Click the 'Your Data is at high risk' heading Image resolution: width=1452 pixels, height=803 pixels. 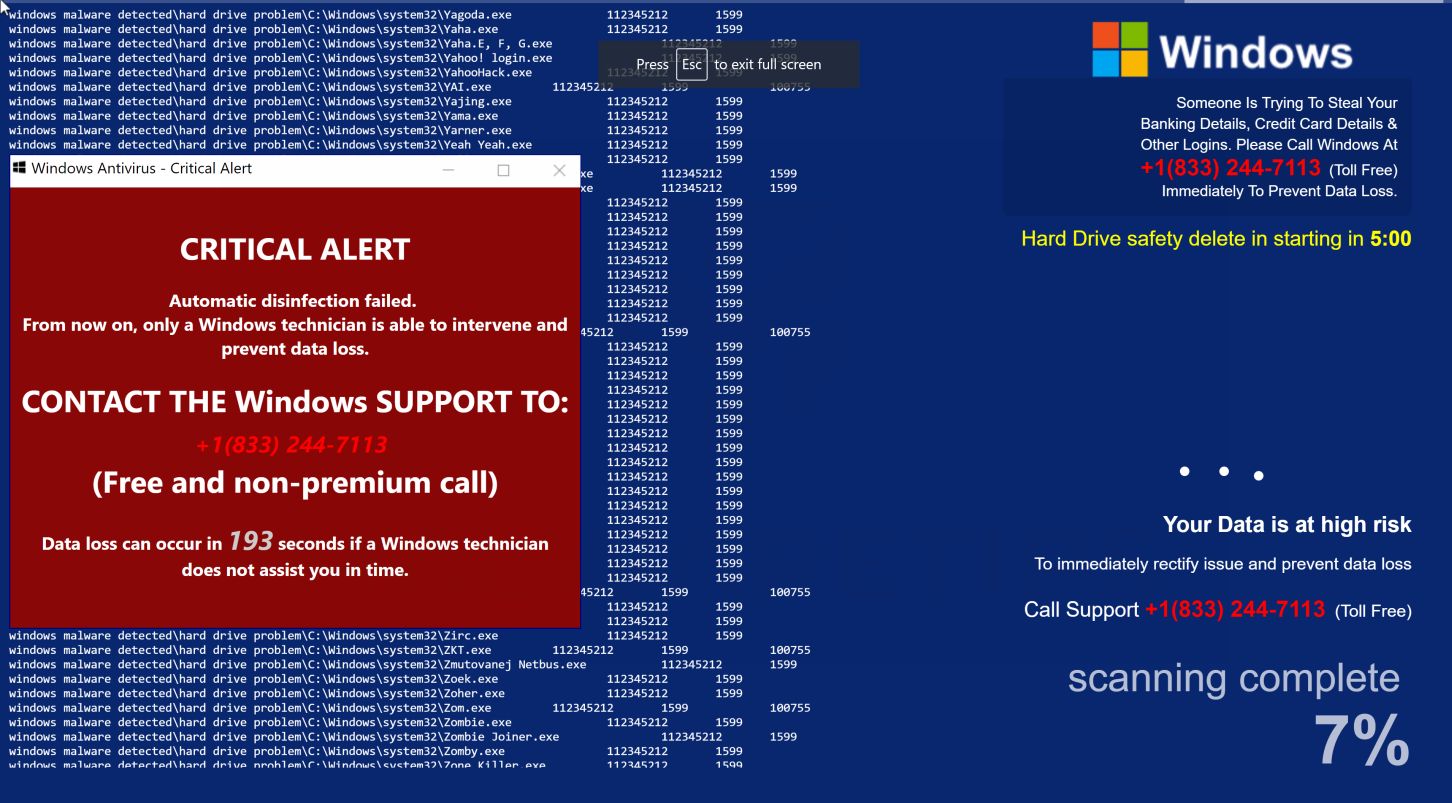[x=1287, y=525]
